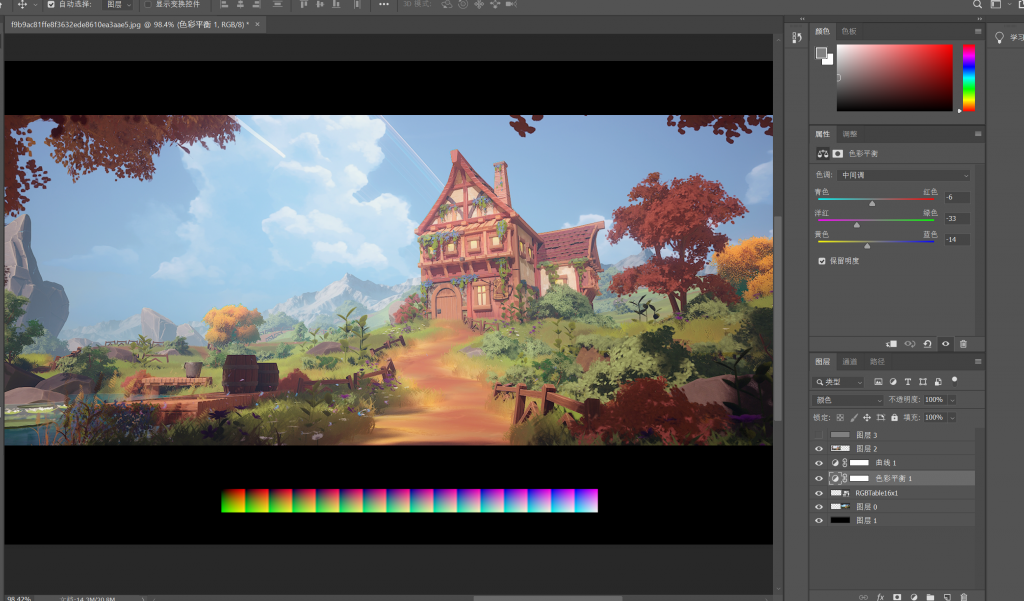Toggle the 自动选择 checkbox
Image resolution: width=1024 pixels, height=601 pixels.
(51, 4)
